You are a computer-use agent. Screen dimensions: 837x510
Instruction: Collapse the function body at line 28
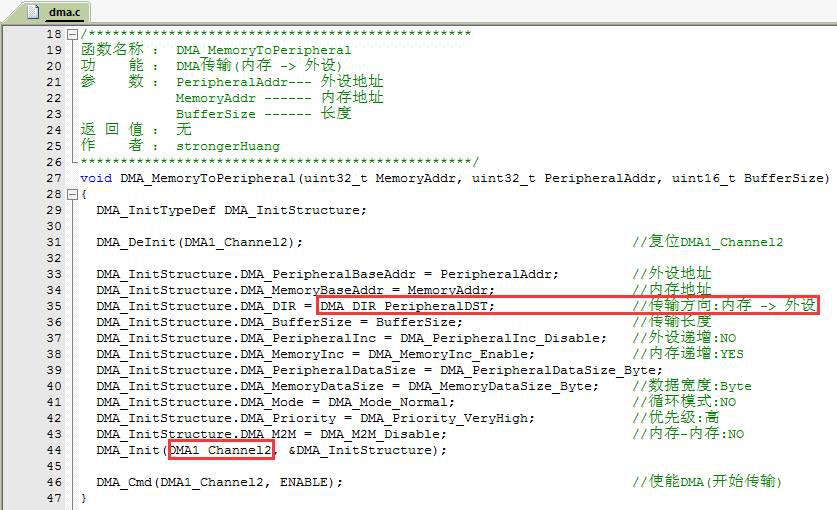[x=73, y=194]
